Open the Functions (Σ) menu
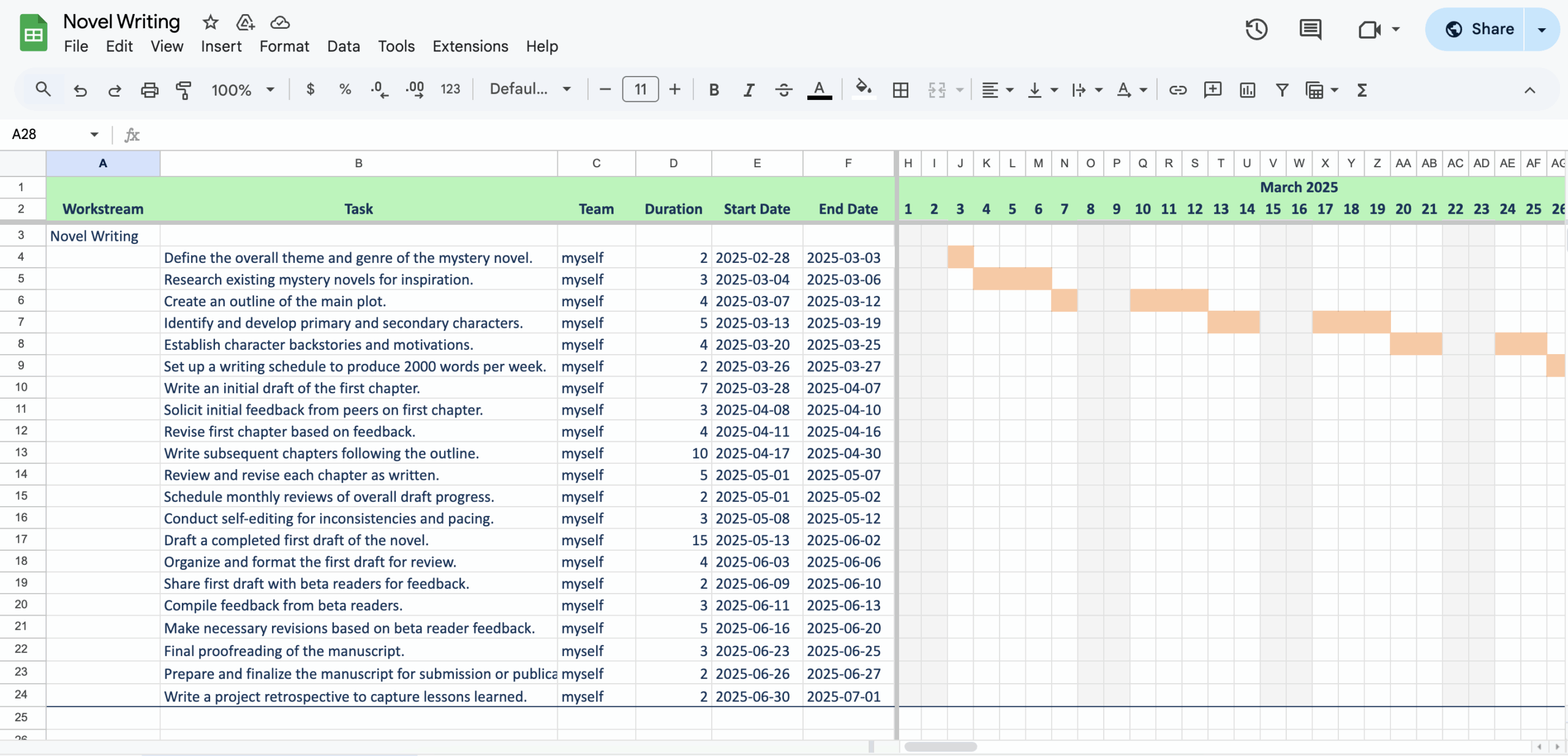 click(x=1361, y=90)
